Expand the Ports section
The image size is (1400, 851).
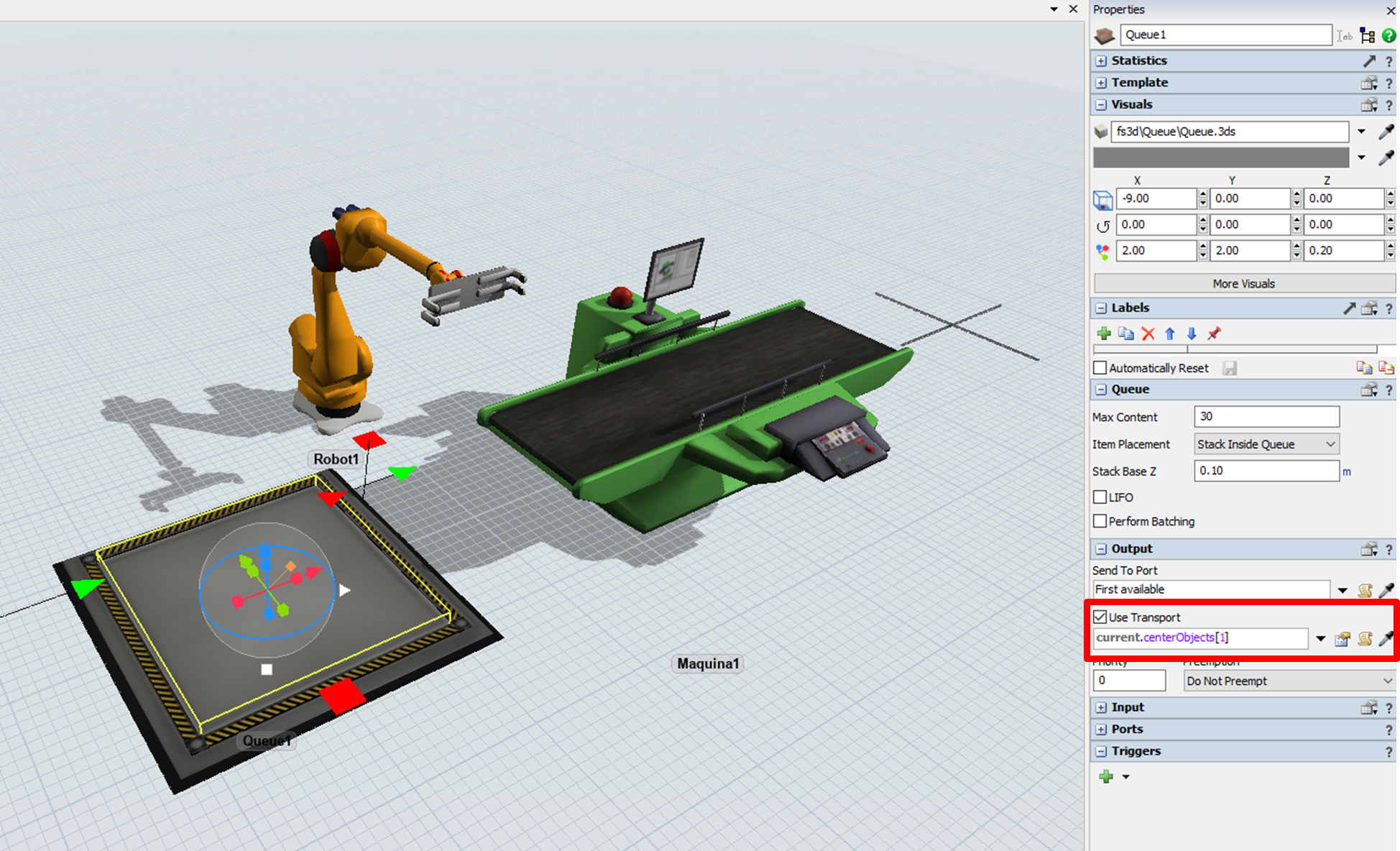[1101, 729]
